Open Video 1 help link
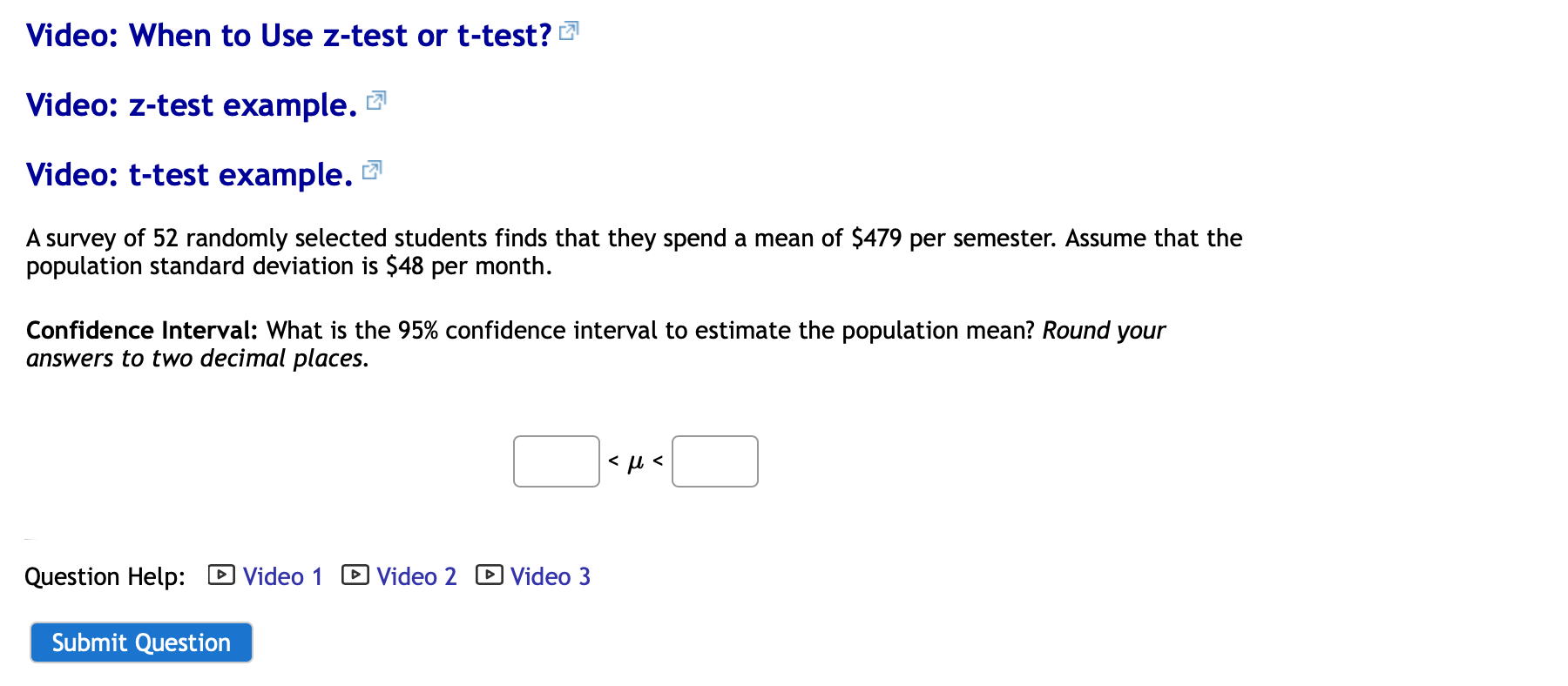 tap(281, 576)
